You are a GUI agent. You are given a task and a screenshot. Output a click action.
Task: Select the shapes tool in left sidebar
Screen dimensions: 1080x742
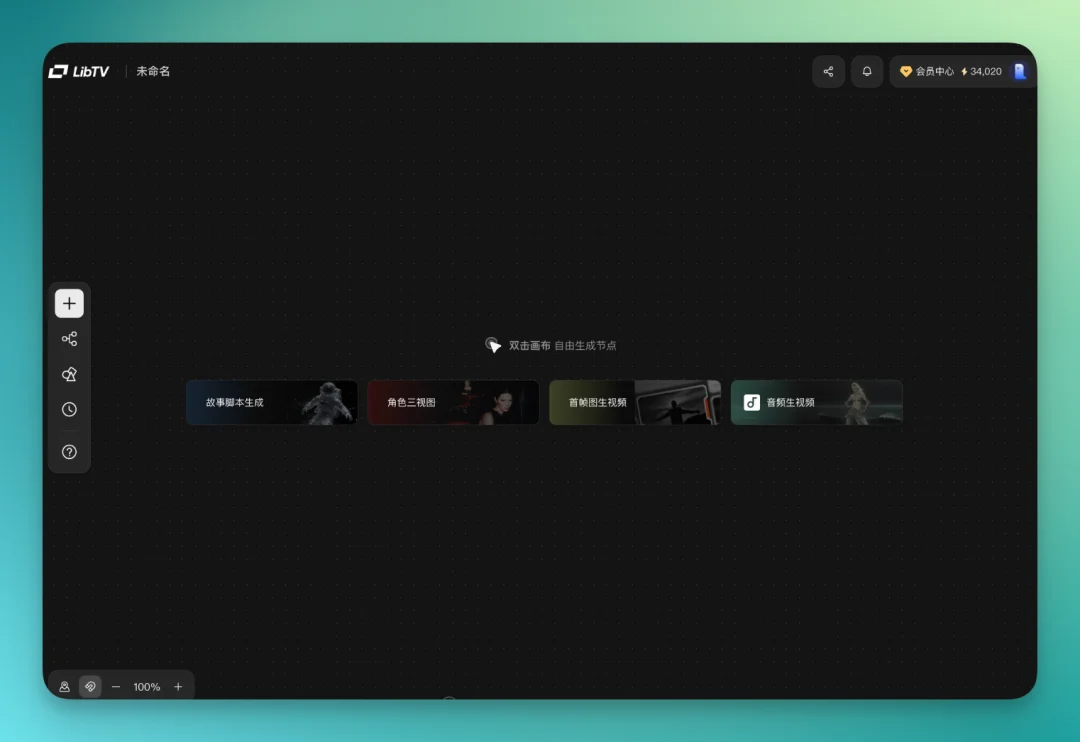pyautogui.click(x=69, y=373)
